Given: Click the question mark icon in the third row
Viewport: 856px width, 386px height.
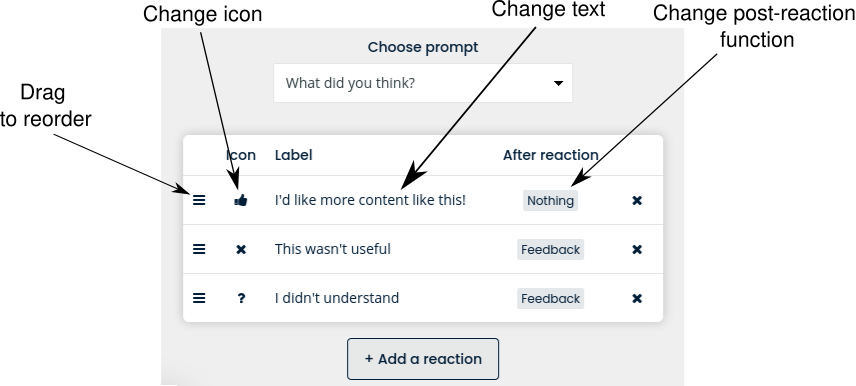Looking at the screenshot, I should tap(241, 298).
